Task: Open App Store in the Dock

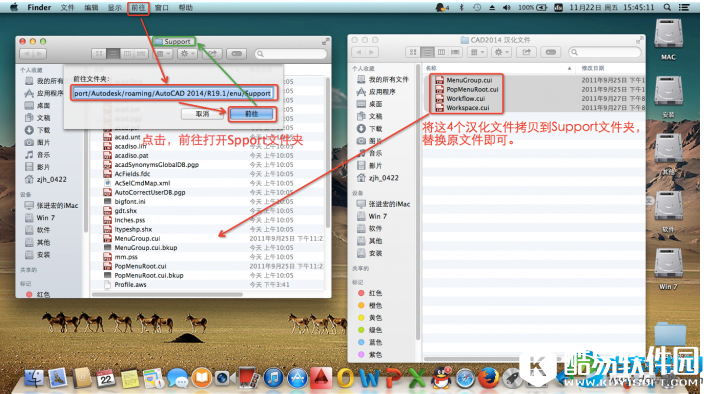Action: (297, 378)
